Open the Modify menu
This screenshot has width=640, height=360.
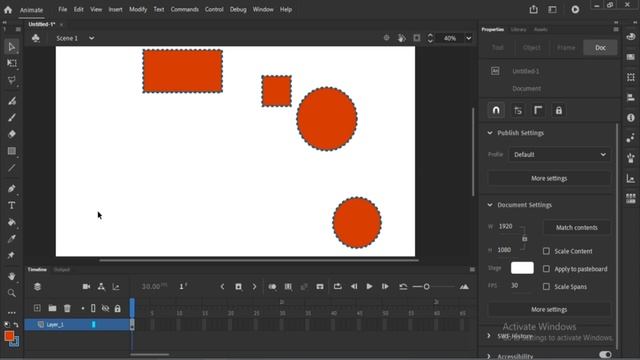[x=138, y=9]
